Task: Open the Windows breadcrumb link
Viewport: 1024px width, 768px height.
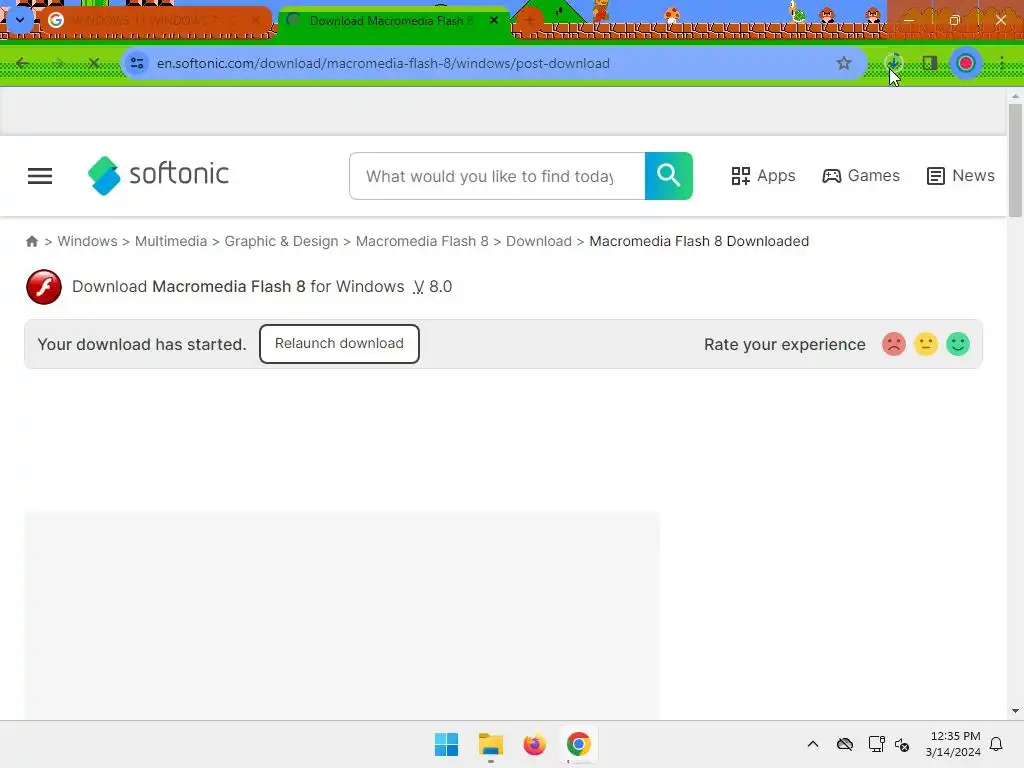Action: [x=88, y=241]
